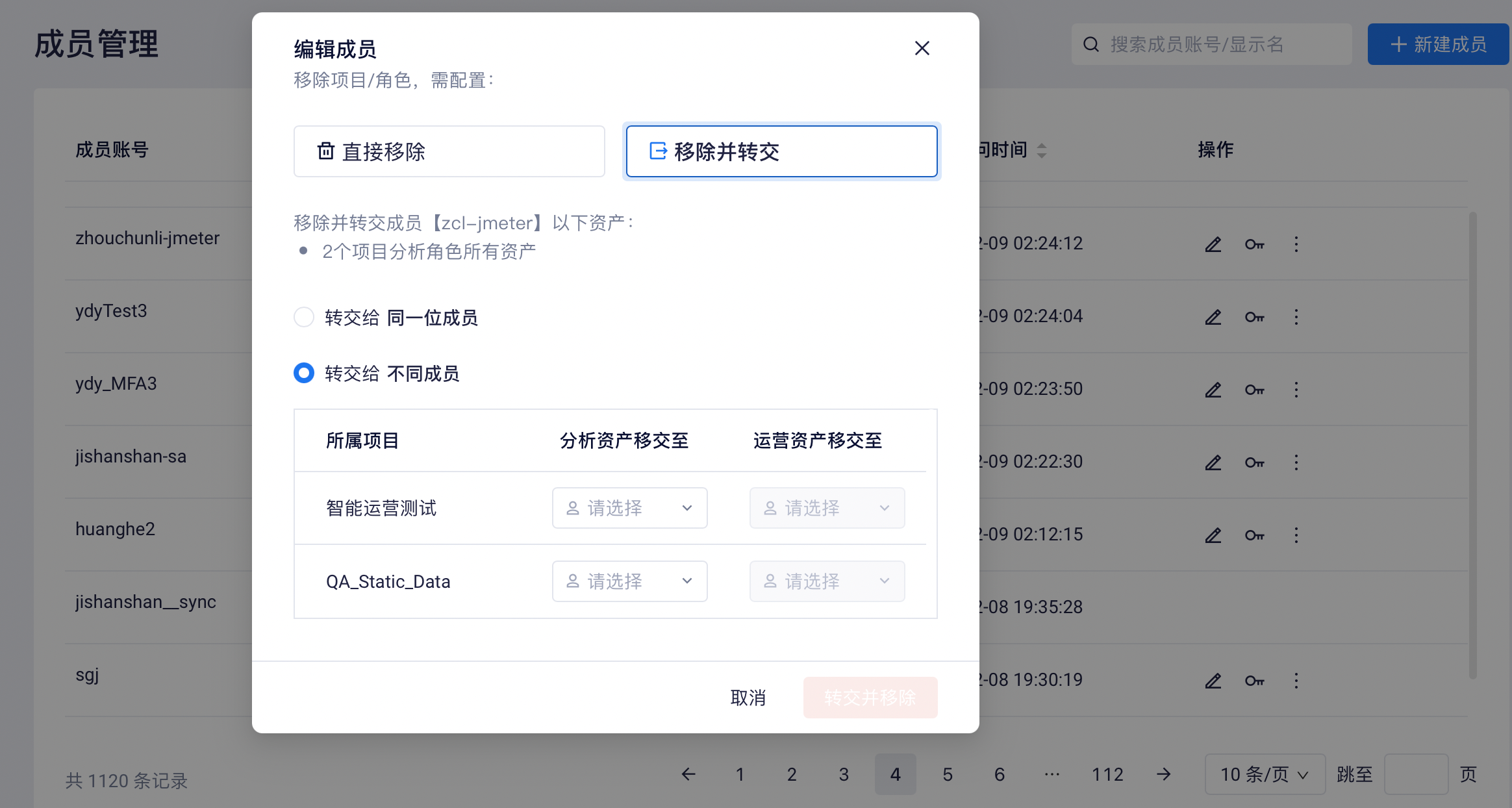Switch to 移除并转交 option tab

[781, 151]
